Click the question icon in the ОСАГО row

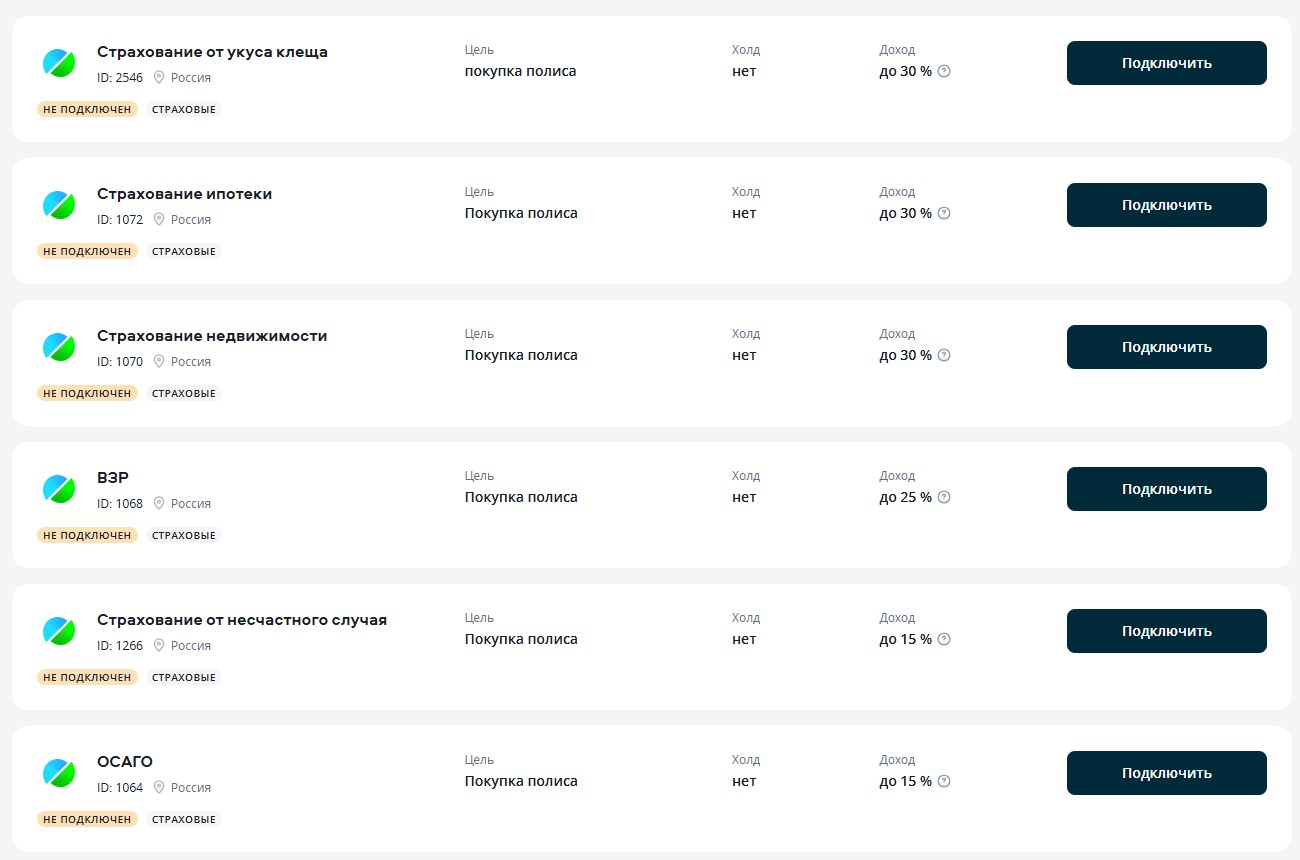pyautogui.click(x=944, y=781)
